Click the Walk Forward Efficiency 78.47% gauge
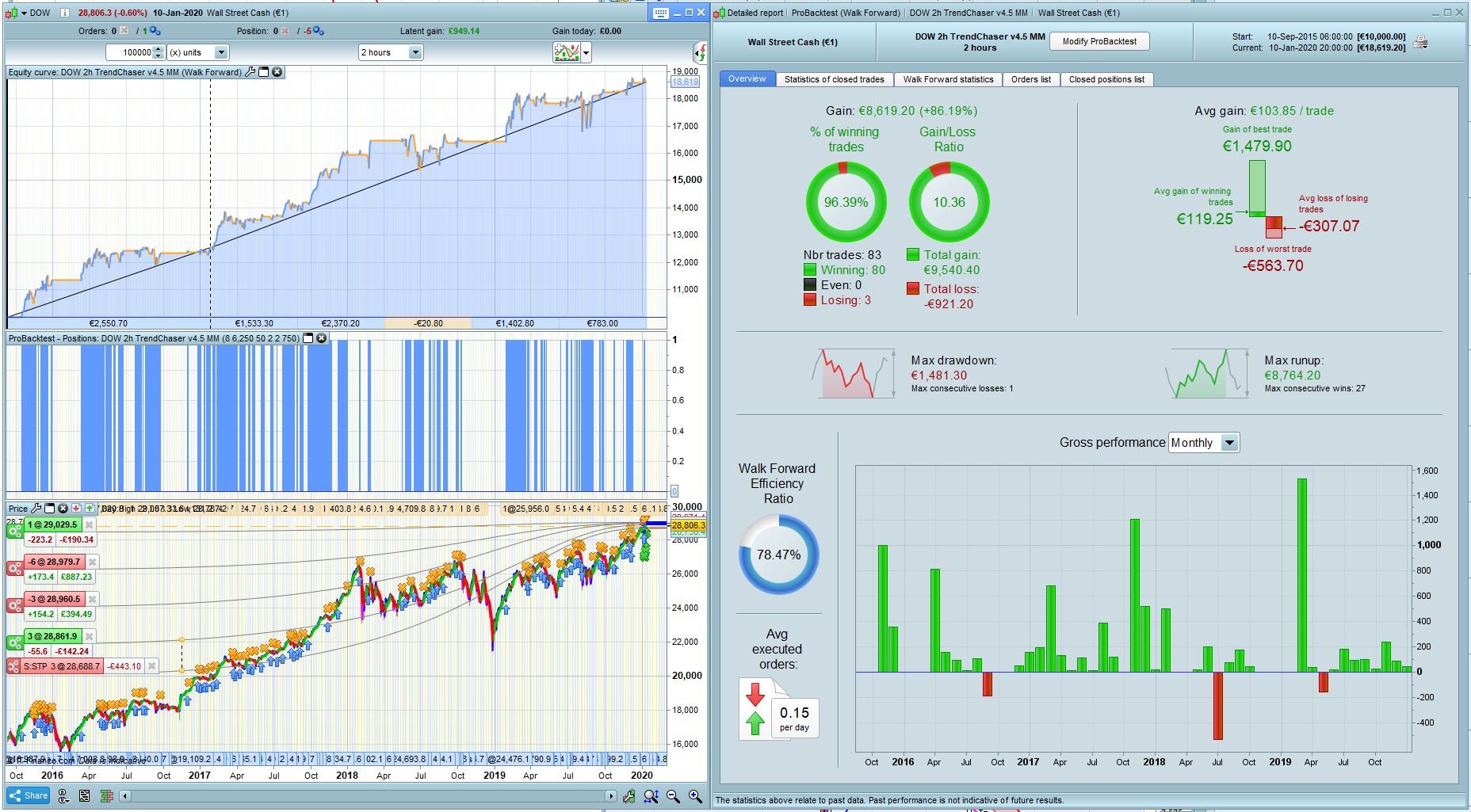Screen dimensions: 1471x812 click(x=778, y=555)
